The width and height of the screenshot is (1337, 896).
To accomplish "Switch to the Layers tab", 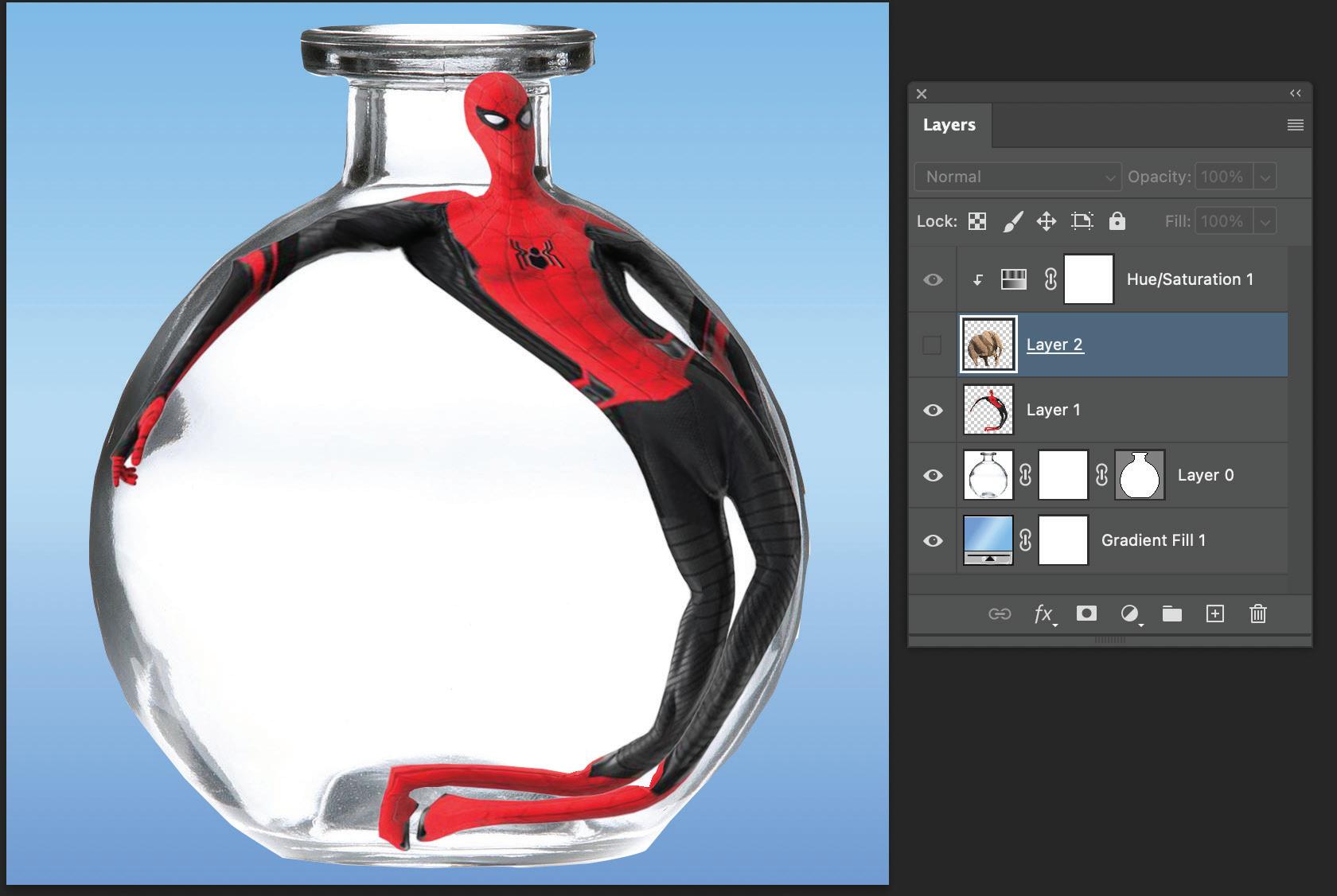I will click(x=949, y=125).
